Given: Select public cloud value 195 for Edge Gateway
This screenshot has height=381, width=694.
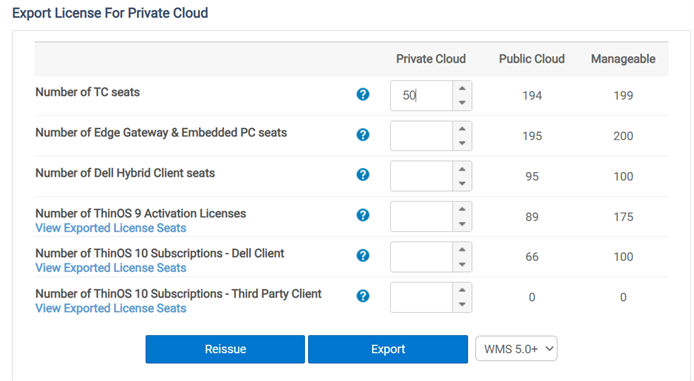Looking at the screenshot, I should (532, 136).
